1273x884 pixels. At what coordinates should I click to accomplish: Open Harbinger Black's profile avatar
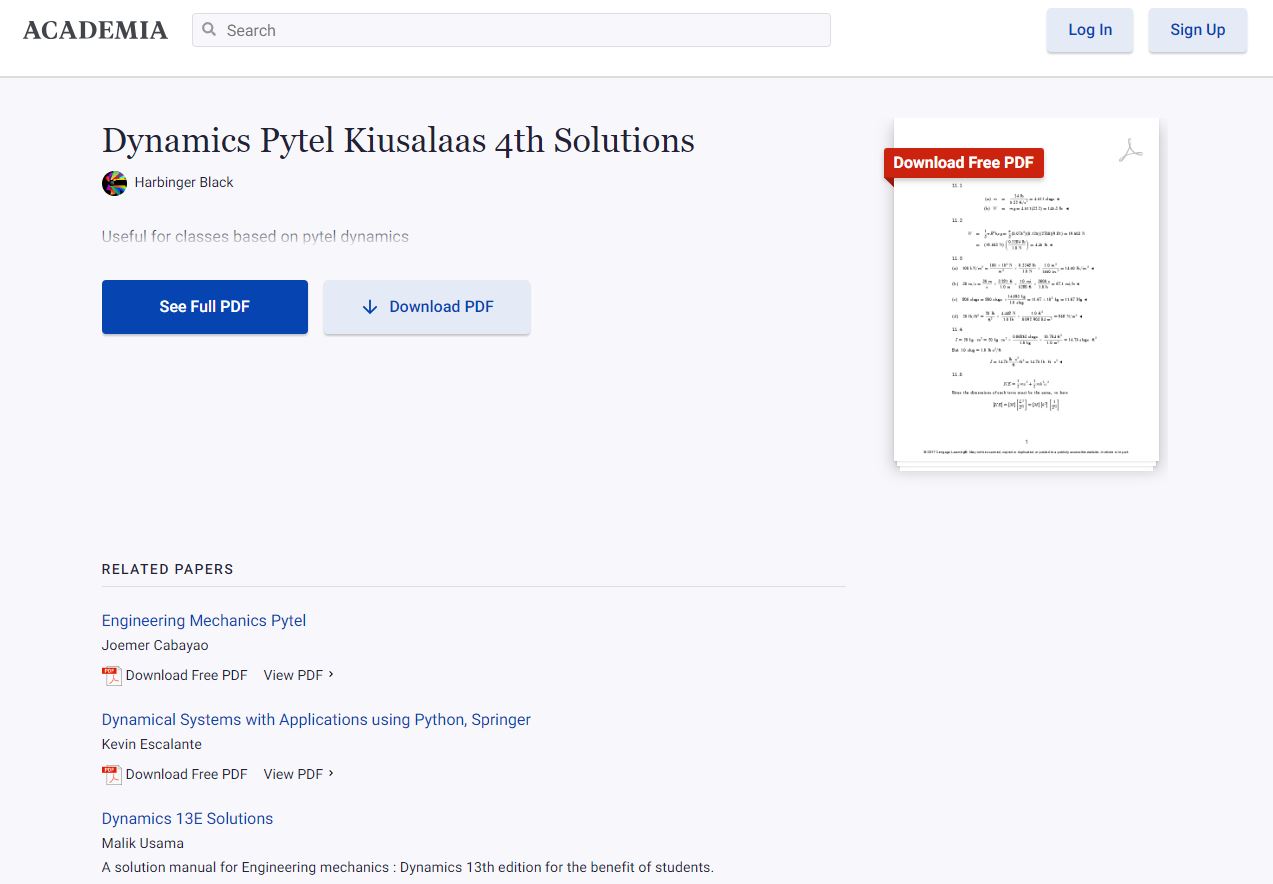pyautogui.click(x=114, y=183)
